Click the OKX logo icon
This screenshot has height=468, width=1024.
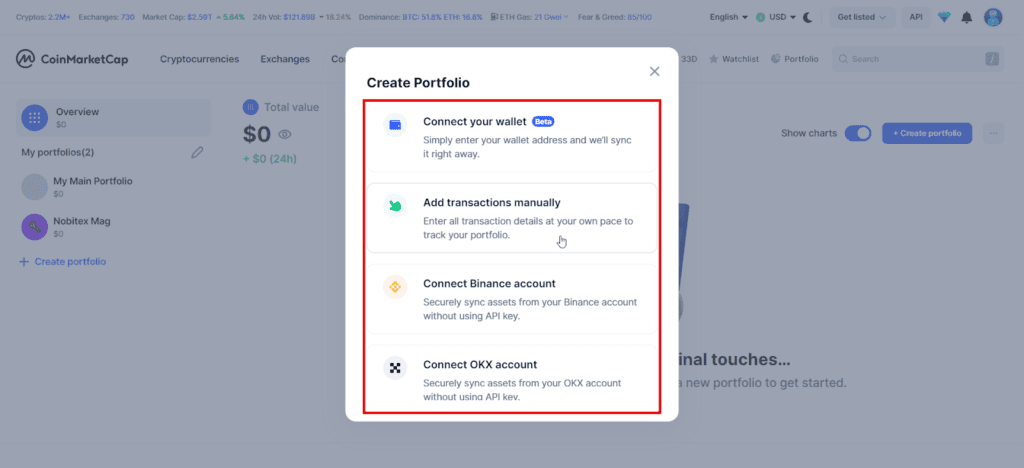(395, 368)
